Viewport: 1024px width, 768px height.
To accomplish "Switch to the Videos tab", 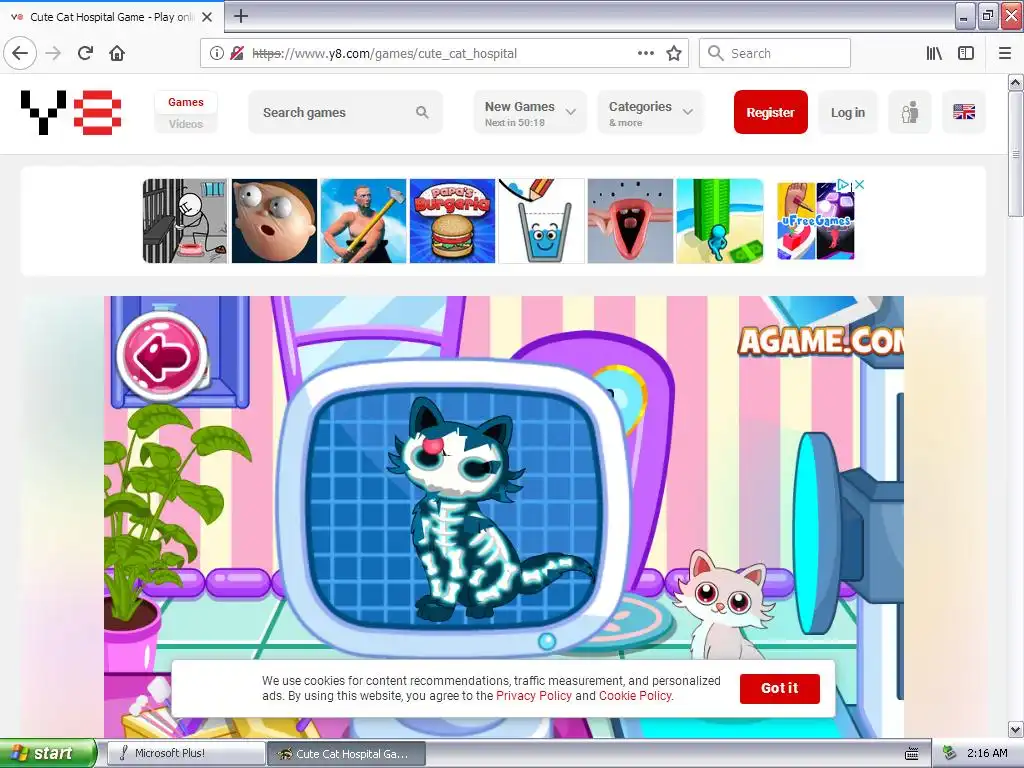I will point(185,124).
